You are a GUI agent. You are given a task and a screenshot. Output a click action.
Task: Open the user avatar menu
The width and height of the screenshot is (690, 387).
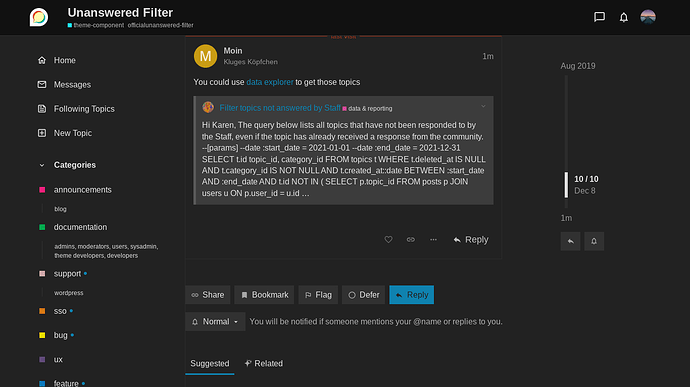click(648, 17)
